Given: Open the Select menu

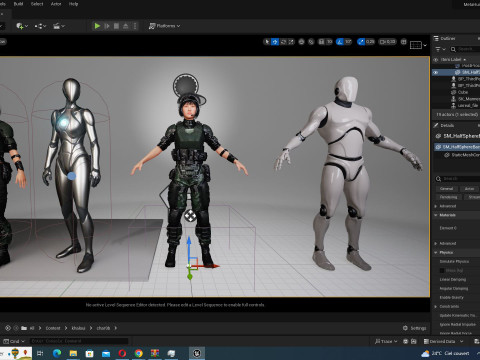Looking at the screenshot, I should [x=37, y=4].
